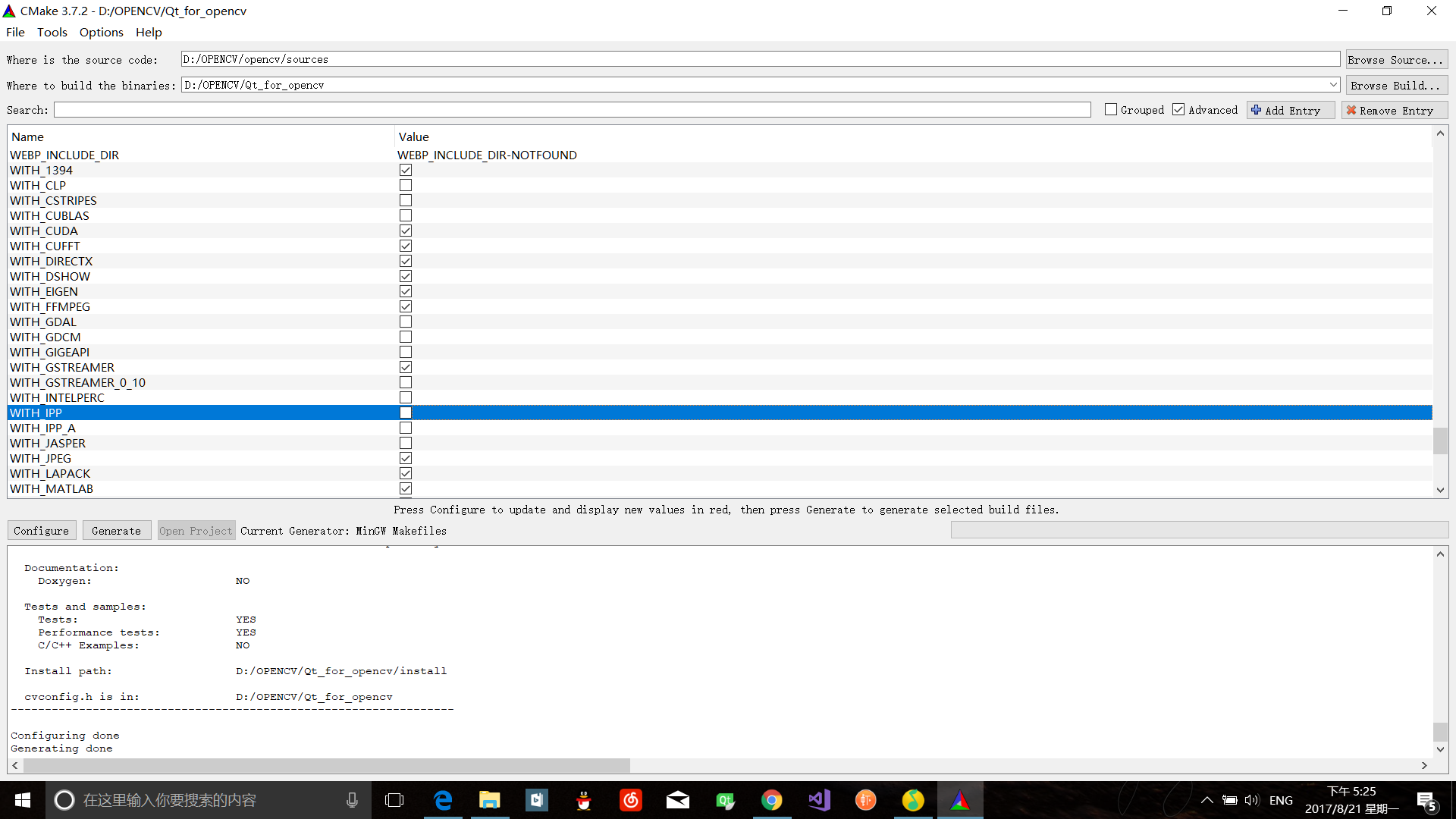
Task: Click the ENG input language indicator
Action: [1281, 800]
